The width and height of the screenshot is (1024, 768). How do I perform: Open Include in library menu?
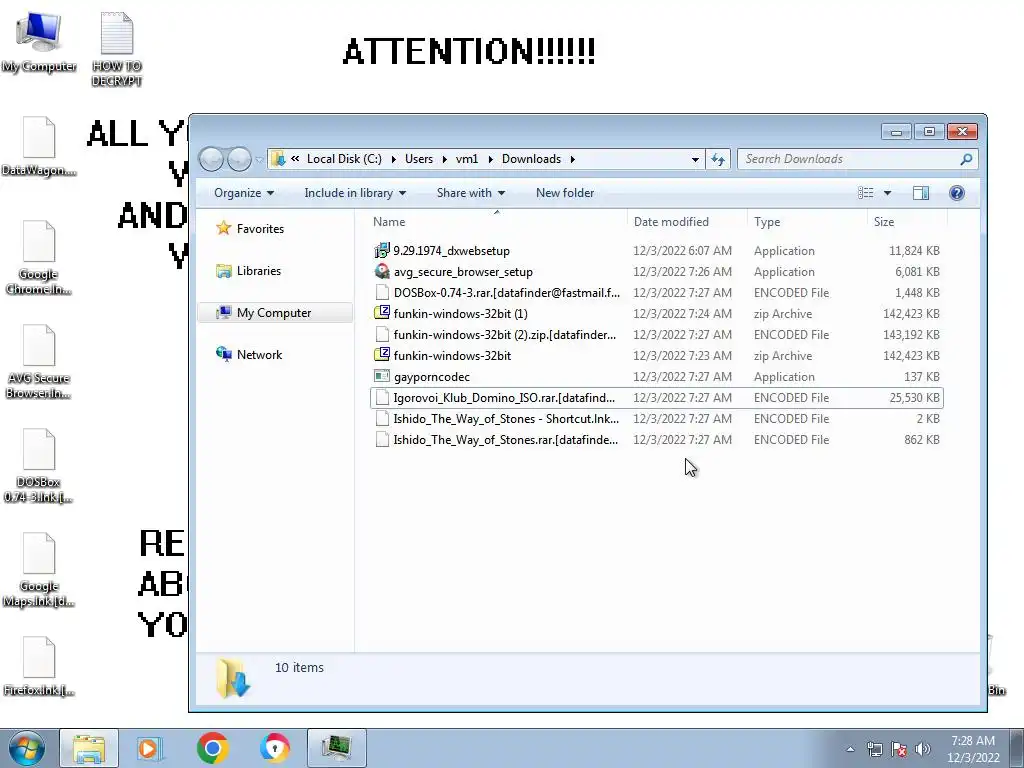[x=355, y=193]
